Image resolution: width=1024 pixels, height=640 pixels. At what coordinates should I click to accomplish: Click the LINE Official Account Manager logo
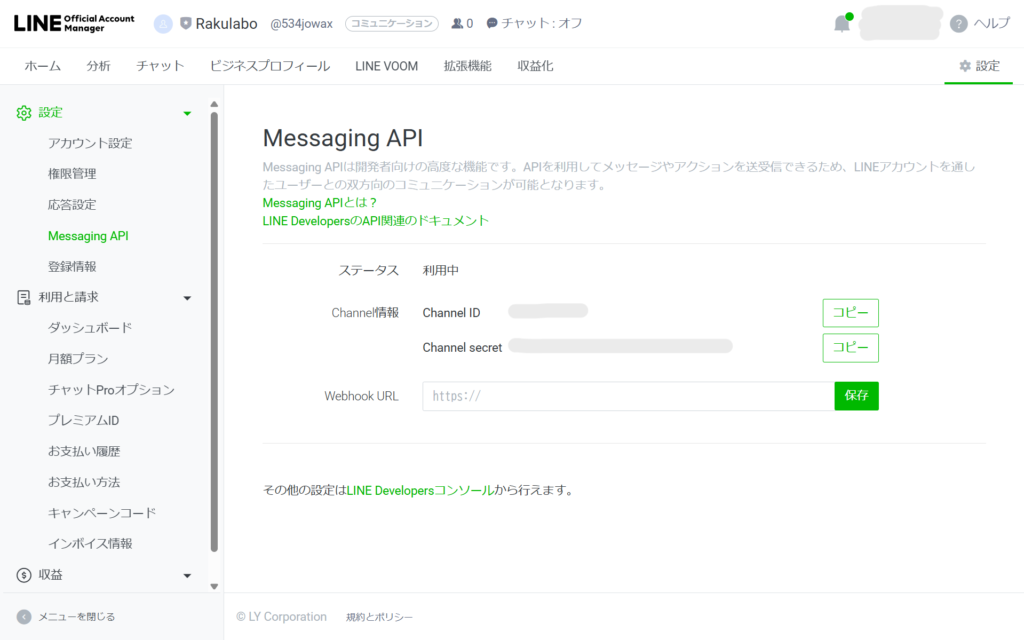[x=74, y=23]
